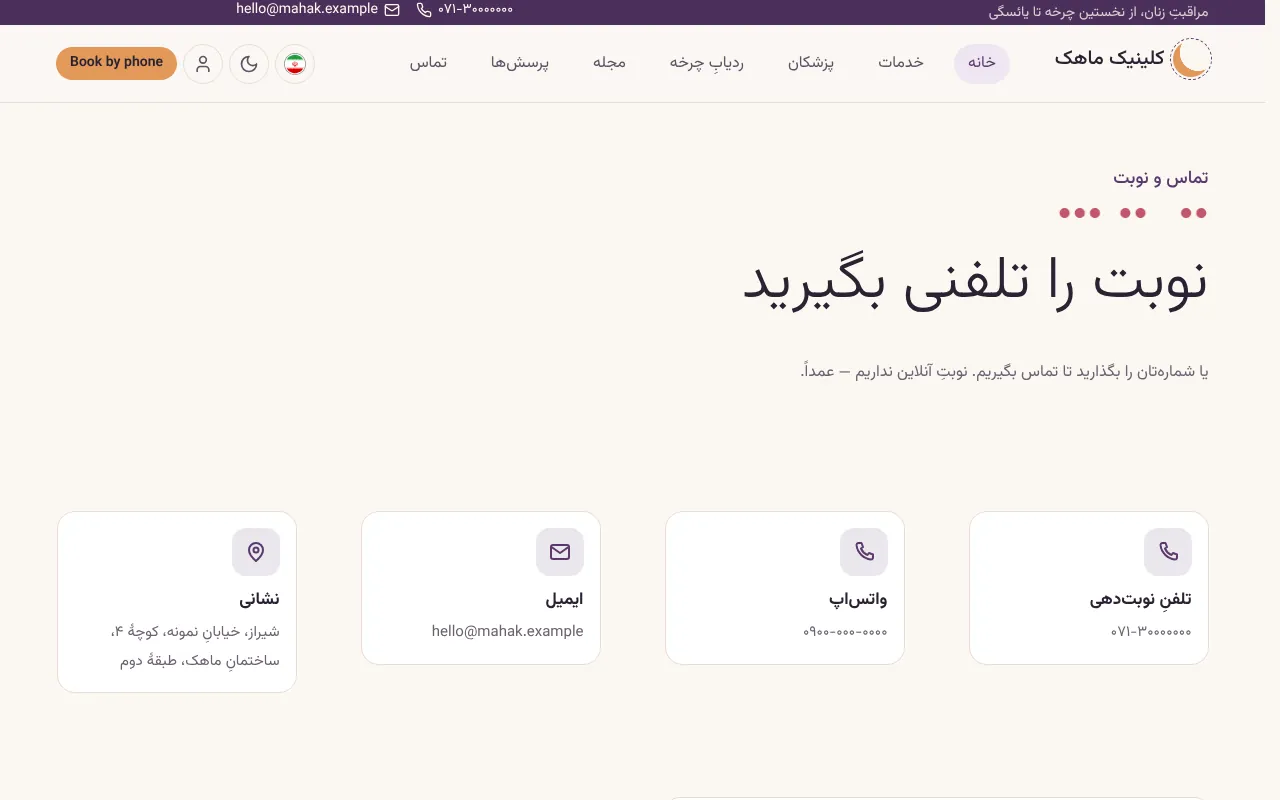Click hello@mahak.example in the top bar
The image size is (1280, 800).
tap(307, 9)
